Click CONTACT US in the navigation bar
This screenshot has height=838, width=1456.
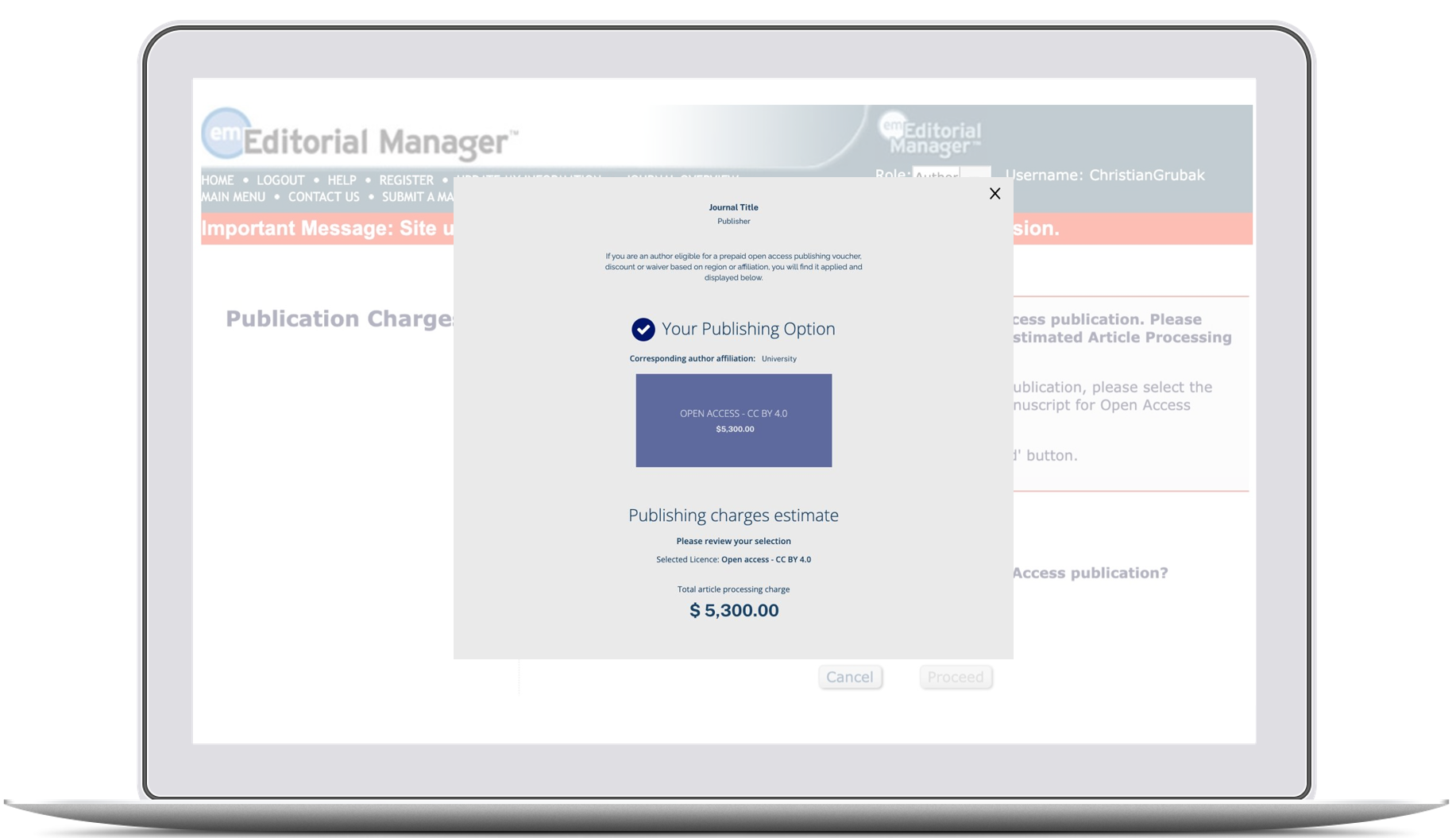[x=323, y=197]
